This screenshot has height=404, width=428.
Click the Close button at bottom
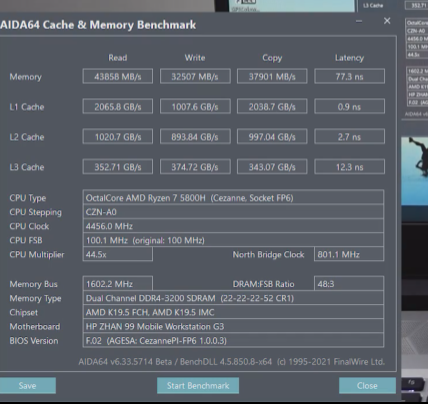[367, 386]
